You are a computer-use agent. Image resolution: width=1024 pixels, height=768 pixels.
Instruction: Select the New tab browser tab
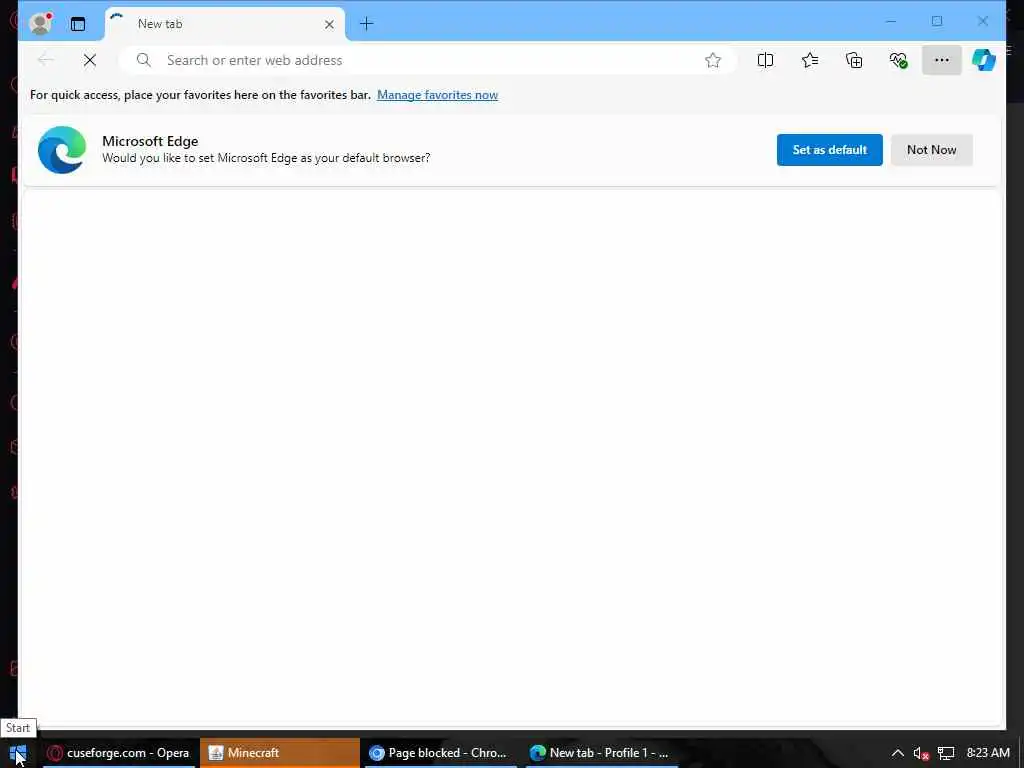(x=225, y=24)
